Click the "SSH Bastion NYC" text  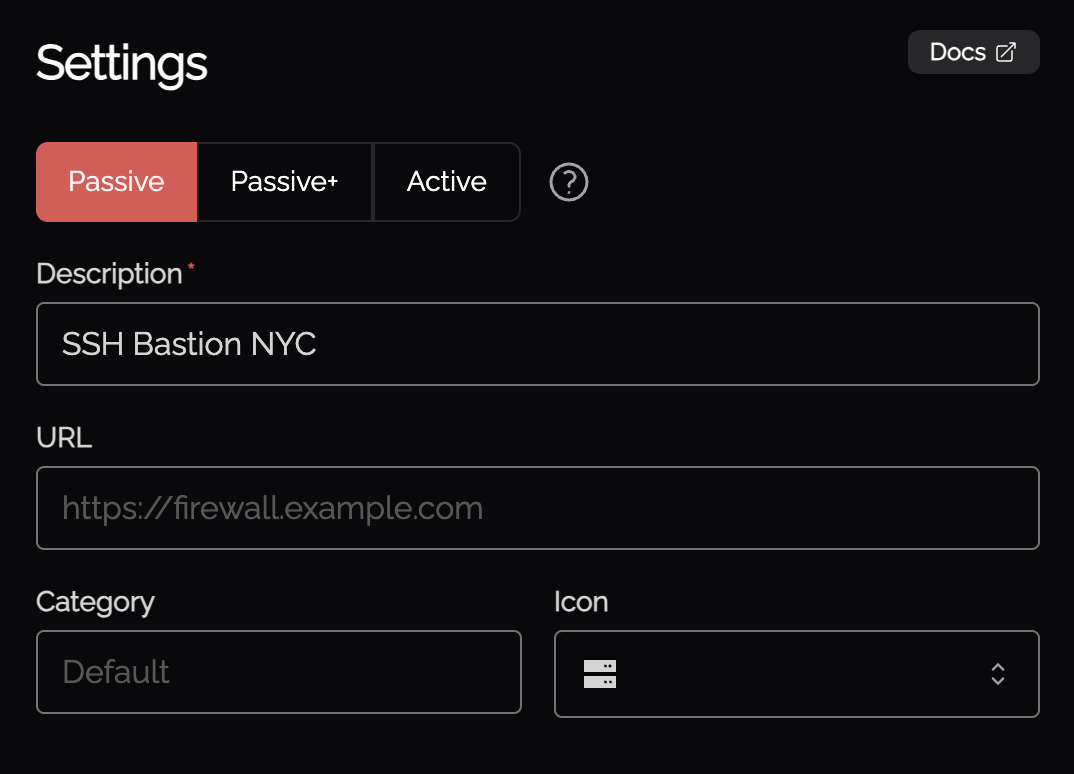189,344
